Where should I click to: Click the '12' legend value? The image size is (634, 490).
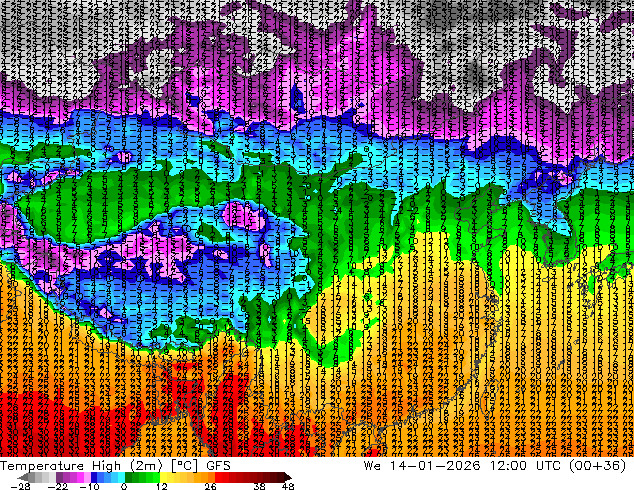tap(162, 486)
